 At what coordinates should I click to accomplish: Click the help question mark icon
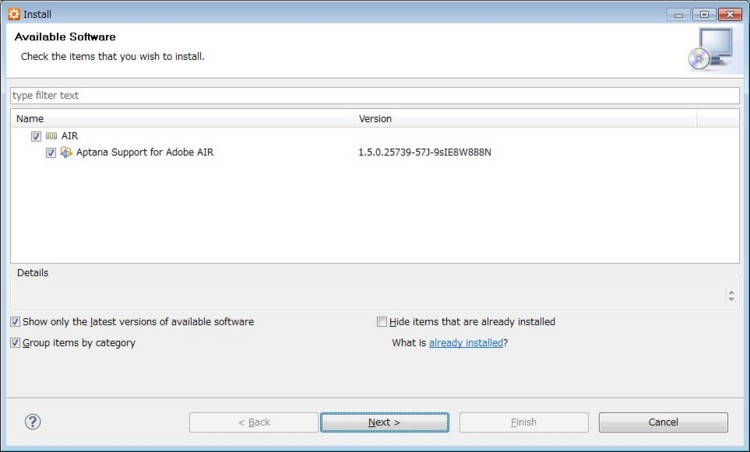click(x=33, y=422)
